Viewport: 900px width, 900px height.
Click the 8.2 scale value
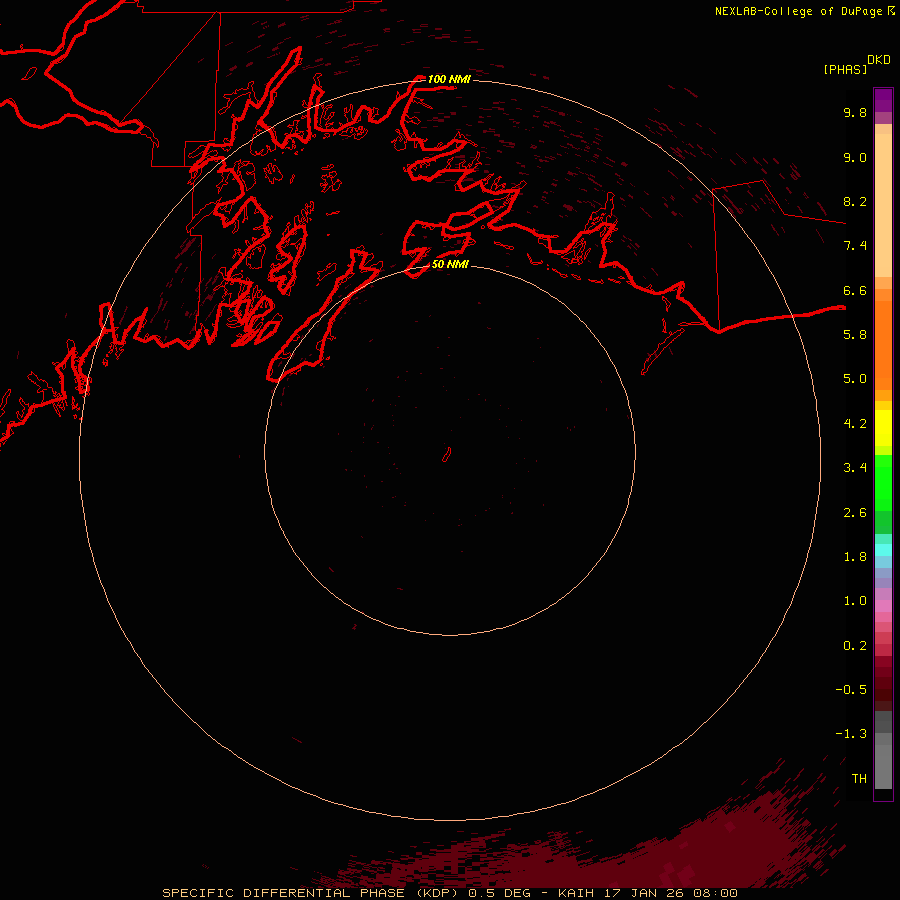(855, 201)
